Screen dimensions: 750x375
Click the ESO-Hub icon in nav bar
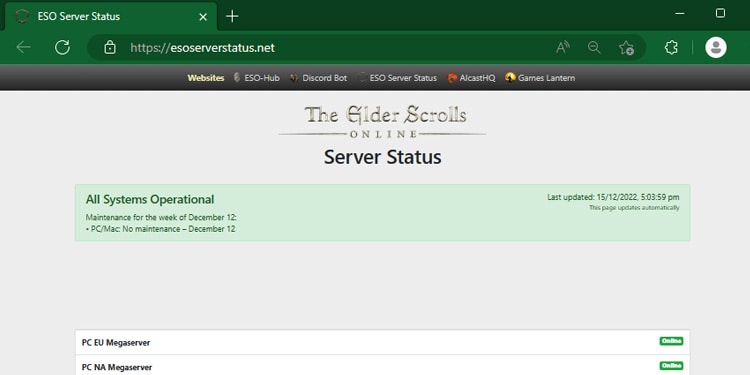(237, 77)
